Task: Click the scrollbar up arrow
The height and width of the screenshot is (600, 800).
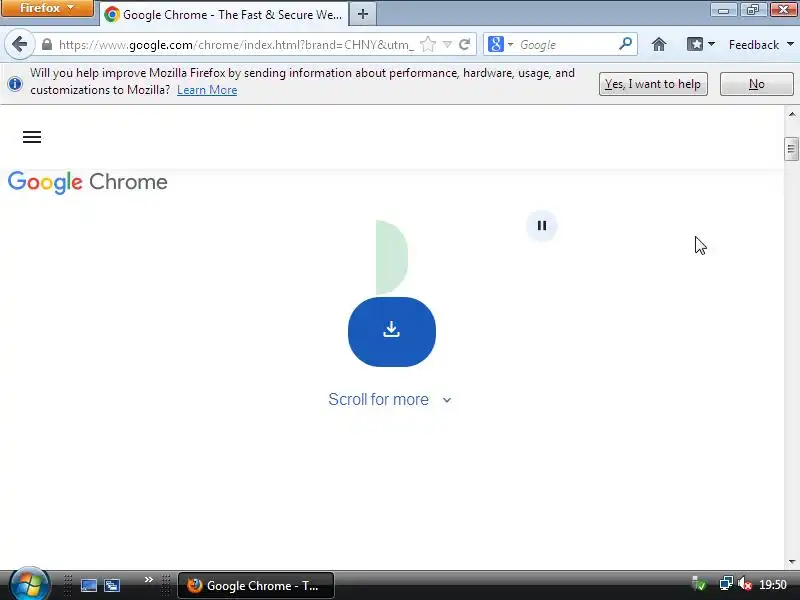Action: (792, 114)
